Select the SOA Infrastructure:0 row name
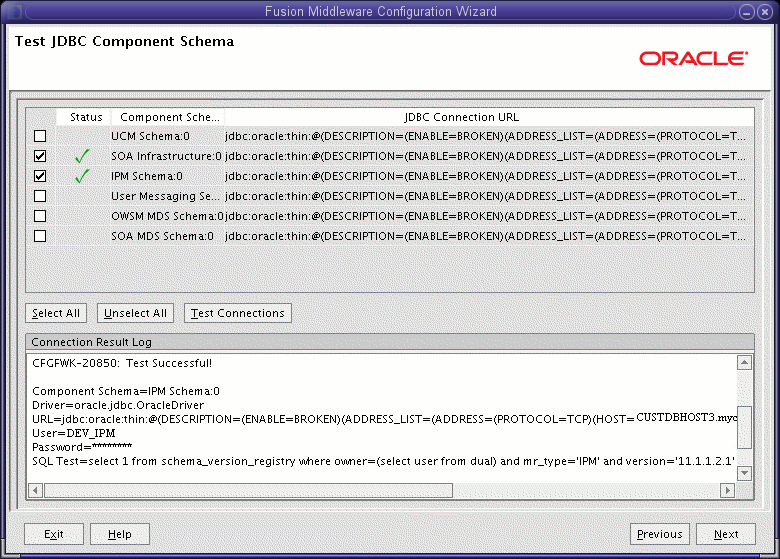Image resolution: width=780 pixels, height=559 pixels. tap(166, 156)
